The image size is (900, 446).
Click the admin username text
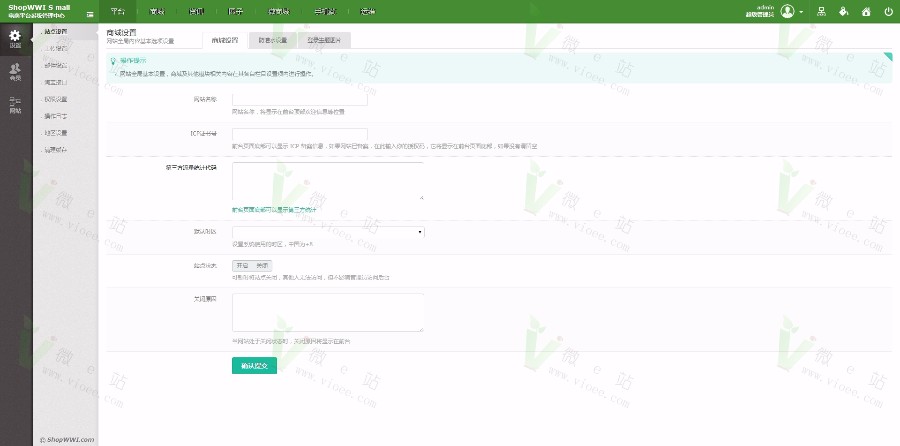(766, 7)
